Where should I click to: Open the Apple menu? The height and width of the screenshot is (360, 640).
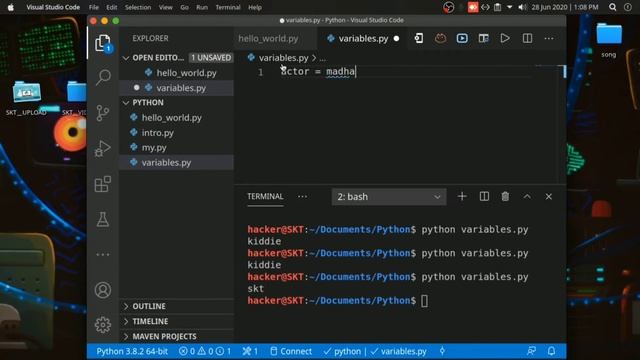[x=11, y=7]
